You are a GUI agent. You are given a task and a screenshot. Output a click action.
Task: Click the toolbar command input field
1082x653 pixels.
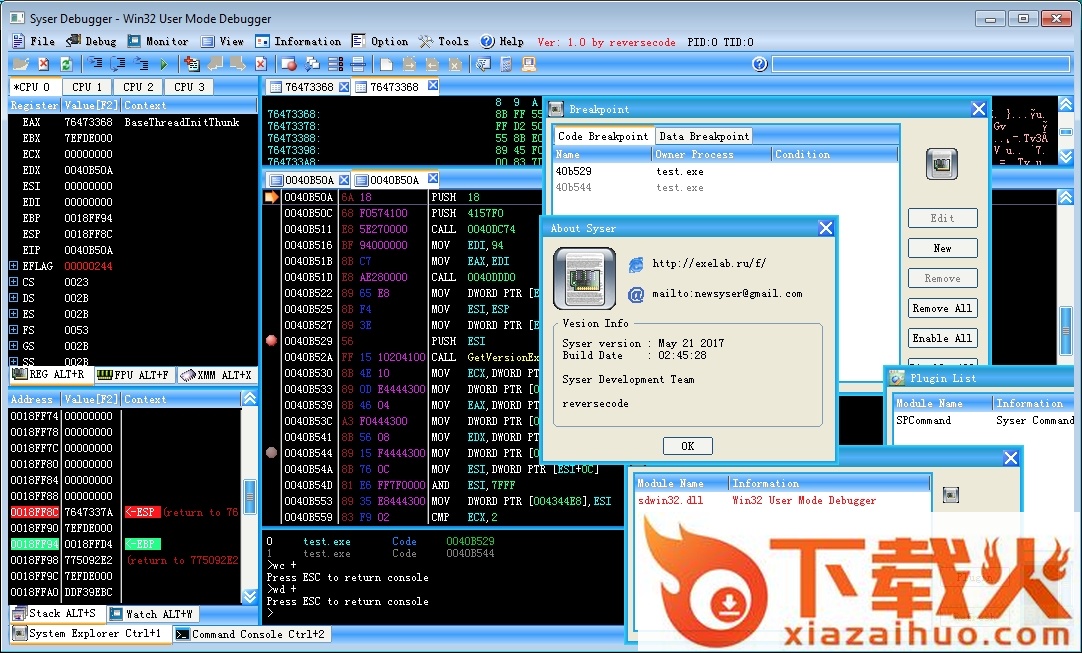coord(921,64)
